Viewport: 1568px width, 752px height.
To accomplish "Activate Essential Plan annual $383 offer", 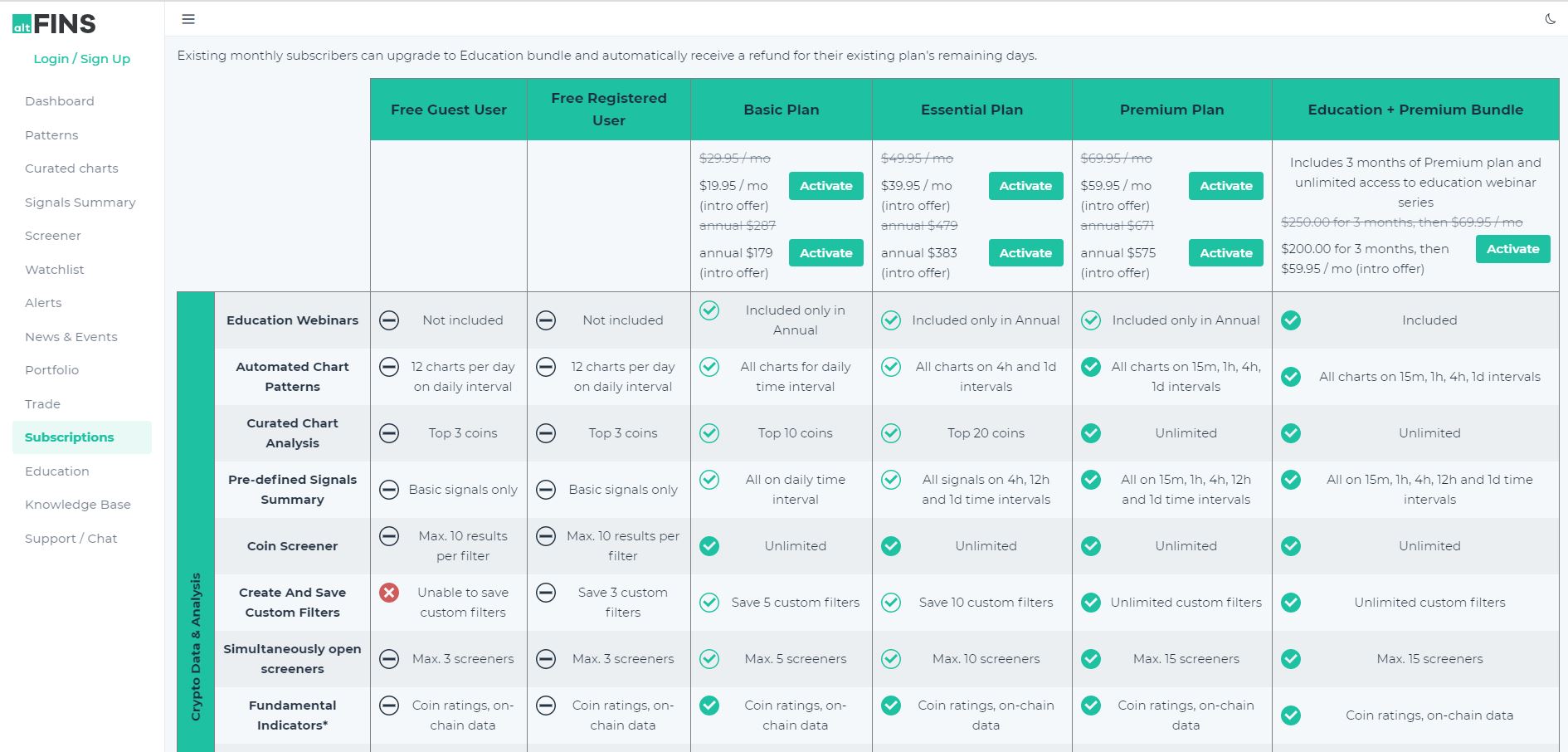I will 1025,253.
